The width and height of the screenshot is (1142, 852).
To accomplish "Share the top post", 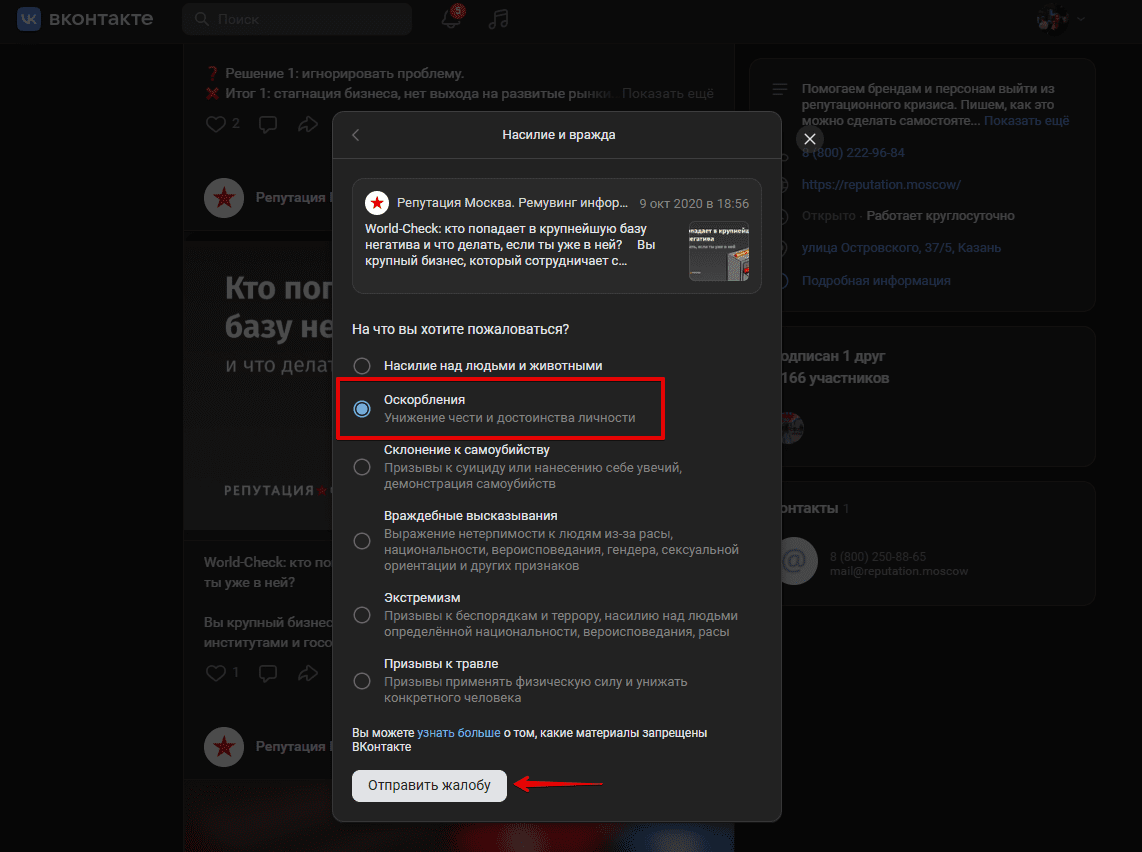I will point(307,125).
